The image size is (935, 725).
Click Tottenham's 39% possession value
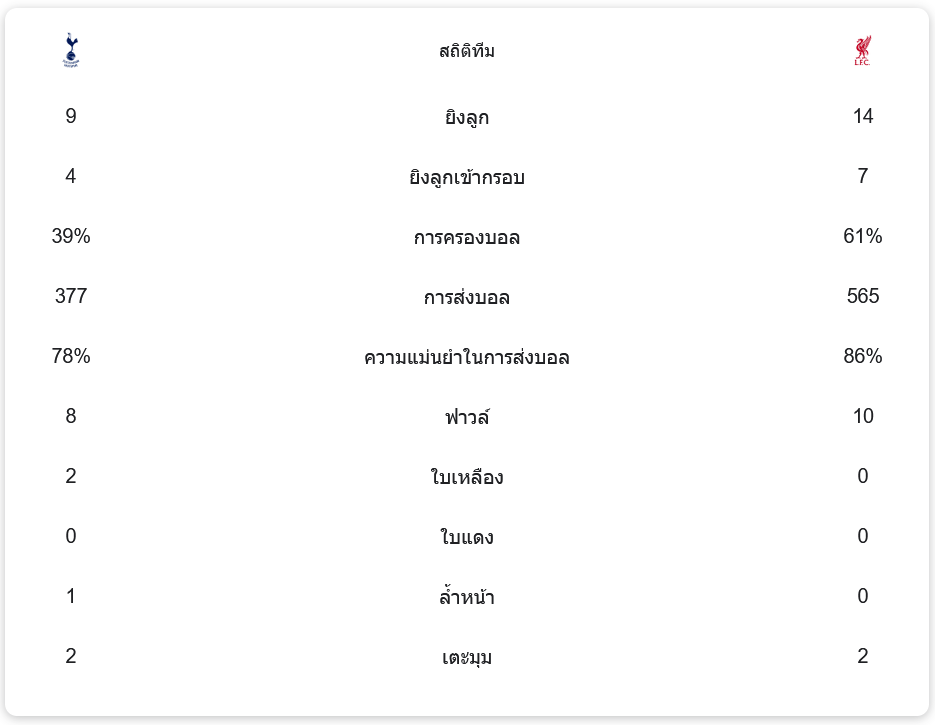click(x=71, y=237)
